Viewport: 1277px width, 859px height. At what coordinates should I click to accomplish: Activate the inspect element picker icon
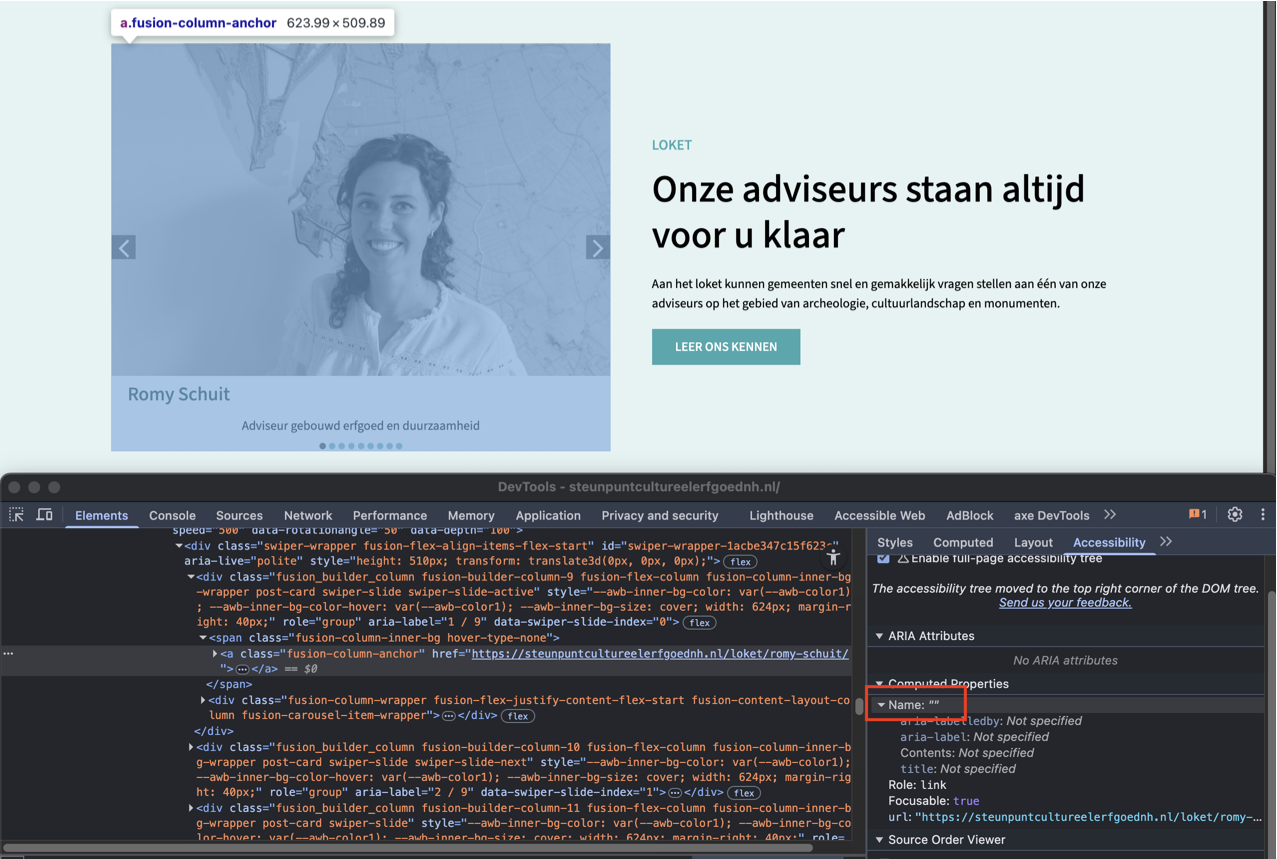(17, 515)
